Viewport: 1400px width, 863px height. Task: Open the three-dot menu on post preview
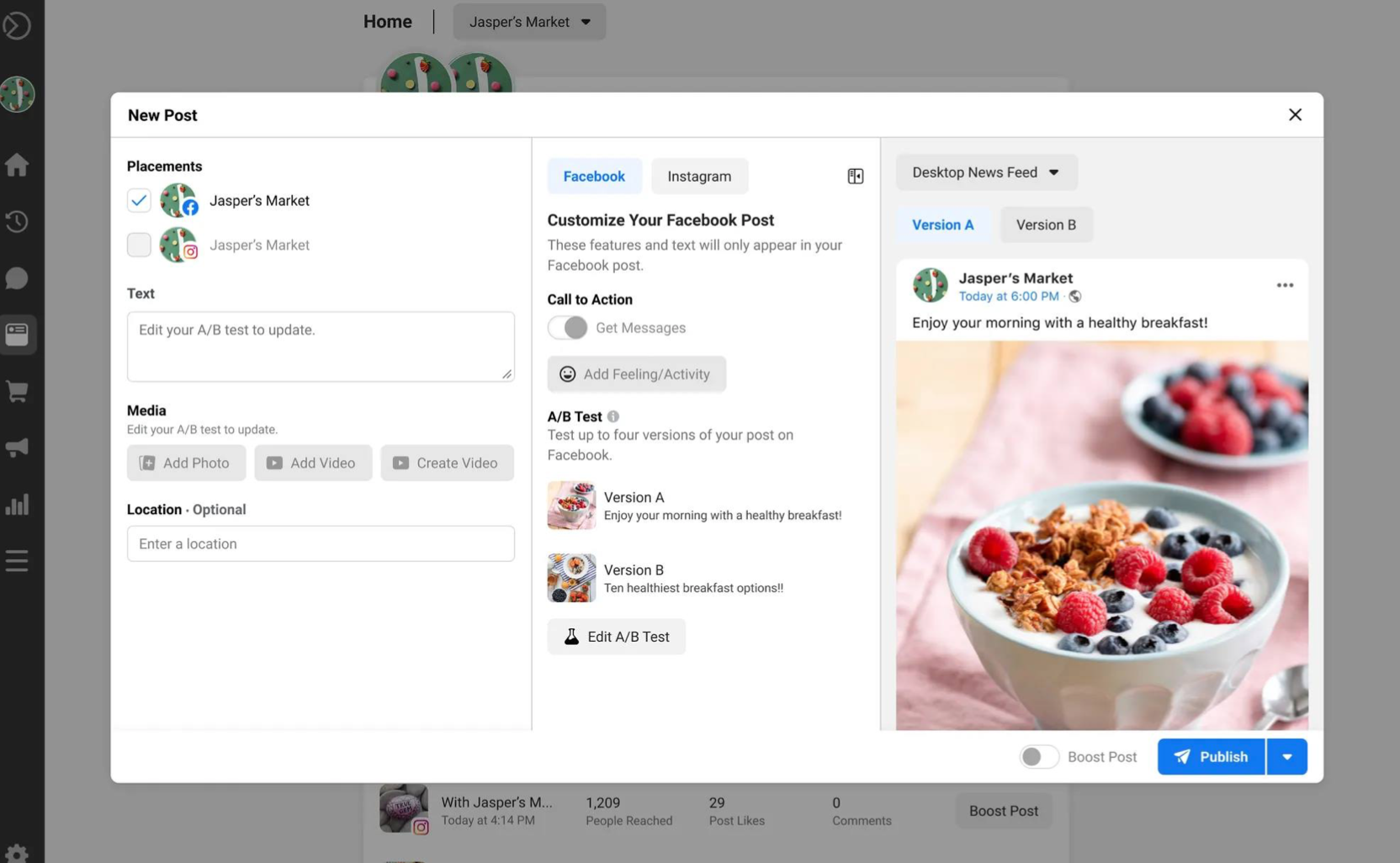pyautogui.click(x=1284, y=285)
